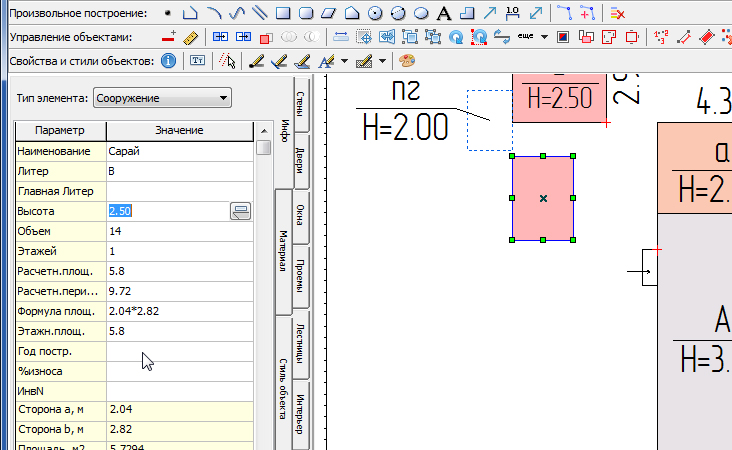
Task: Click the ruler measure icon
Action: [191, 37]
